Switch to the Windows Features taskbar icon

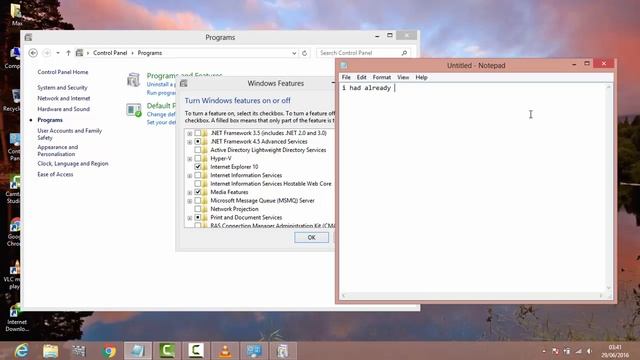283,351
